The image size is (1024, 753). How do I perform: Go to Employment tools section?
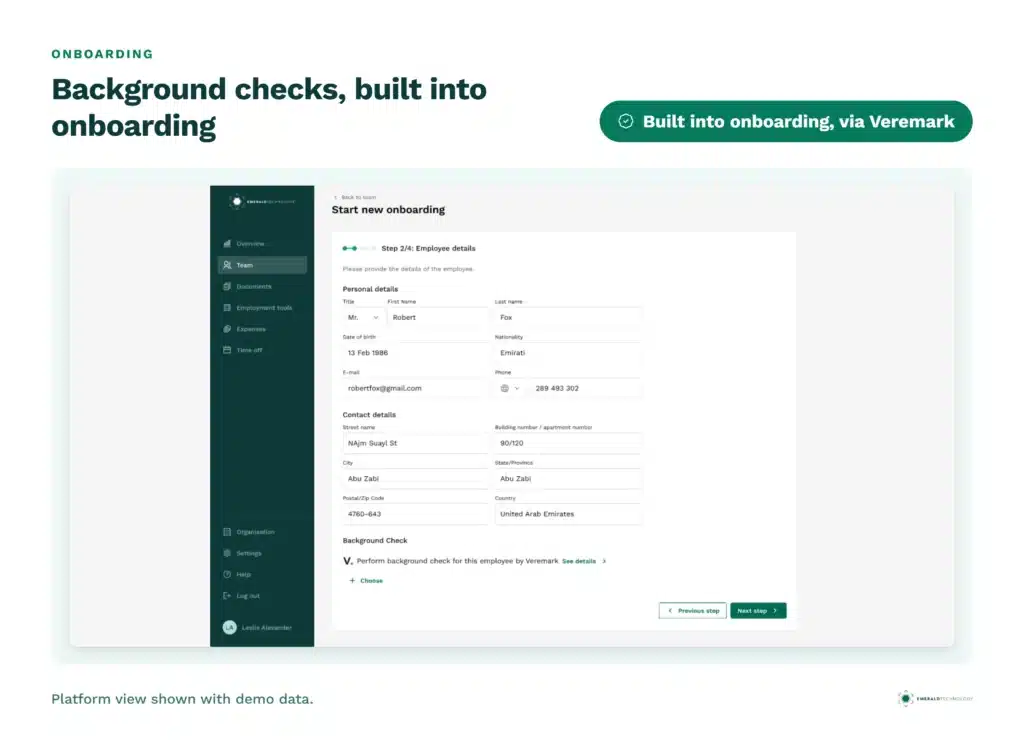point(262,308)
